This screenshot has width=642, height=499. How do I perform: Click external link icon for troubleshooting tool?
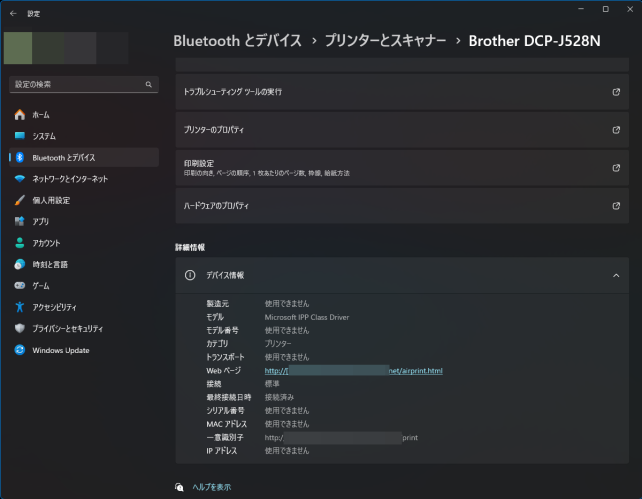616,92
